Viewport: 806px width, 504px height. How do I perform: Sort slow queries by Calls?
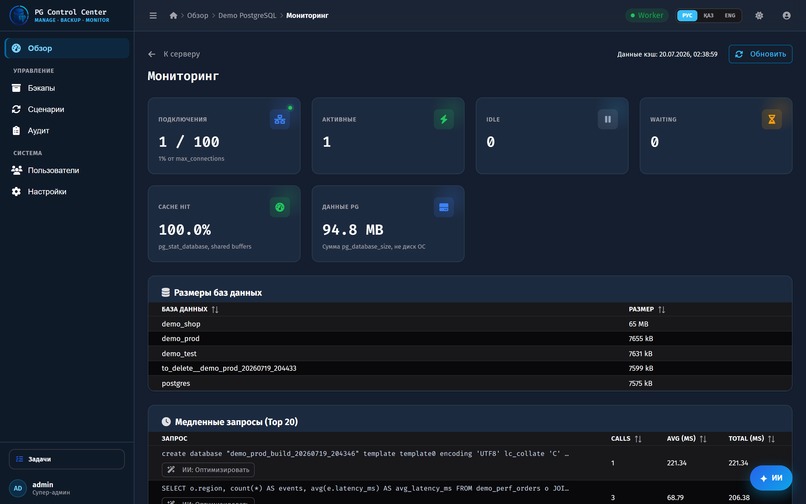click(x=626, y=439)
